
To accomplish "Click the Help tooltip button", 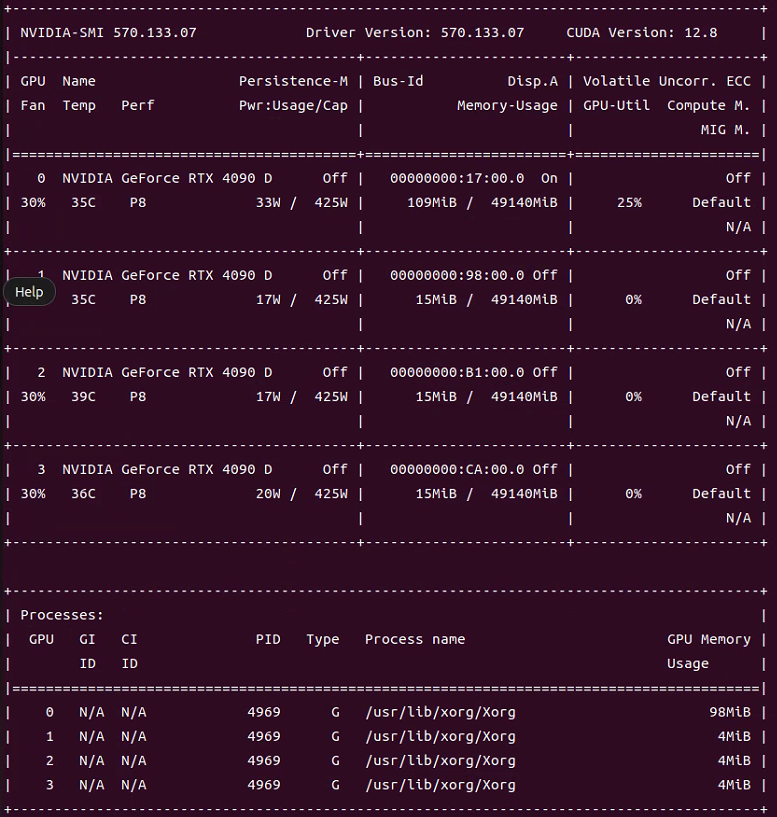I will coord(29,292).
